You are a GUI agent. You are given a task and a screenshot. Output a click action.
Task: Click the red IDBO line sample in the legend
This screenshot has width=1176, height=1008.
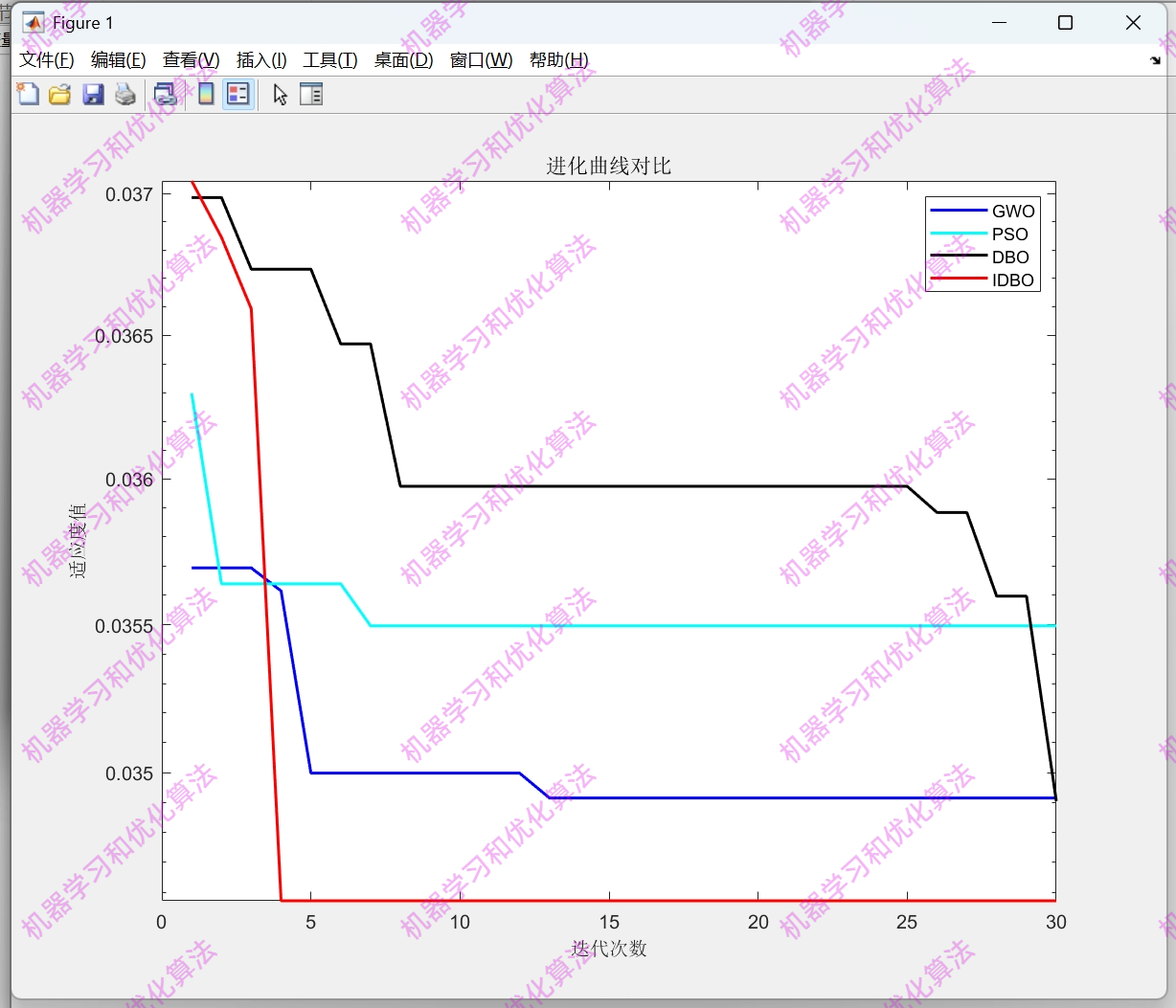pos(959,280)
